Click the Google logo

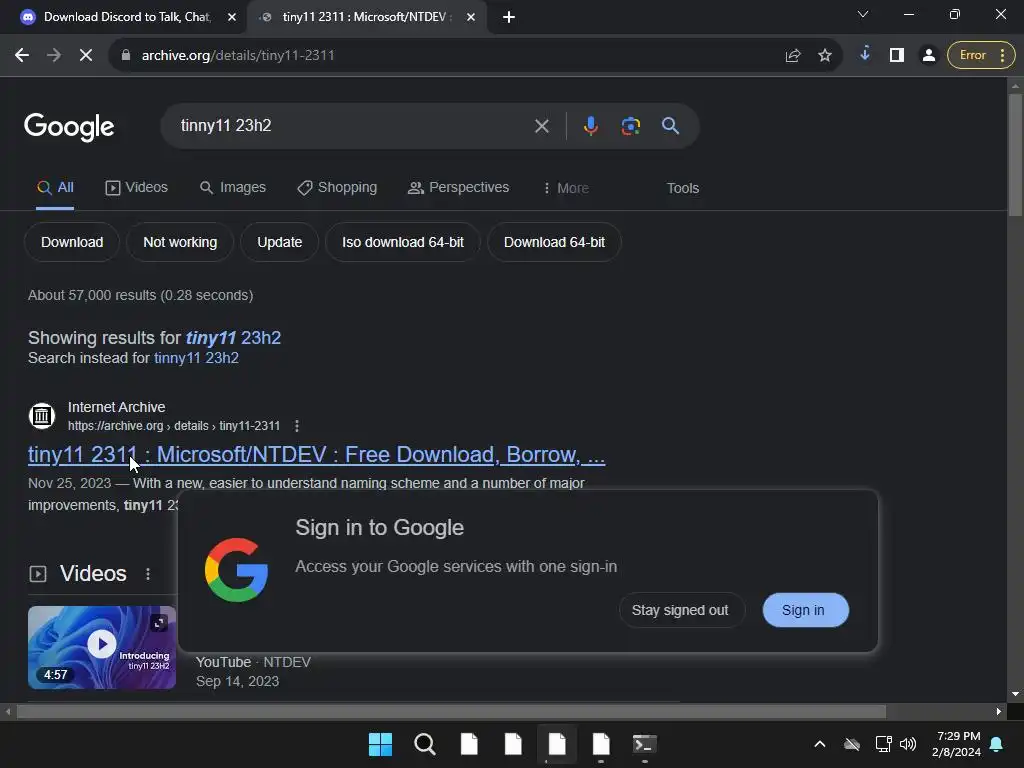(x=69, y=127)
